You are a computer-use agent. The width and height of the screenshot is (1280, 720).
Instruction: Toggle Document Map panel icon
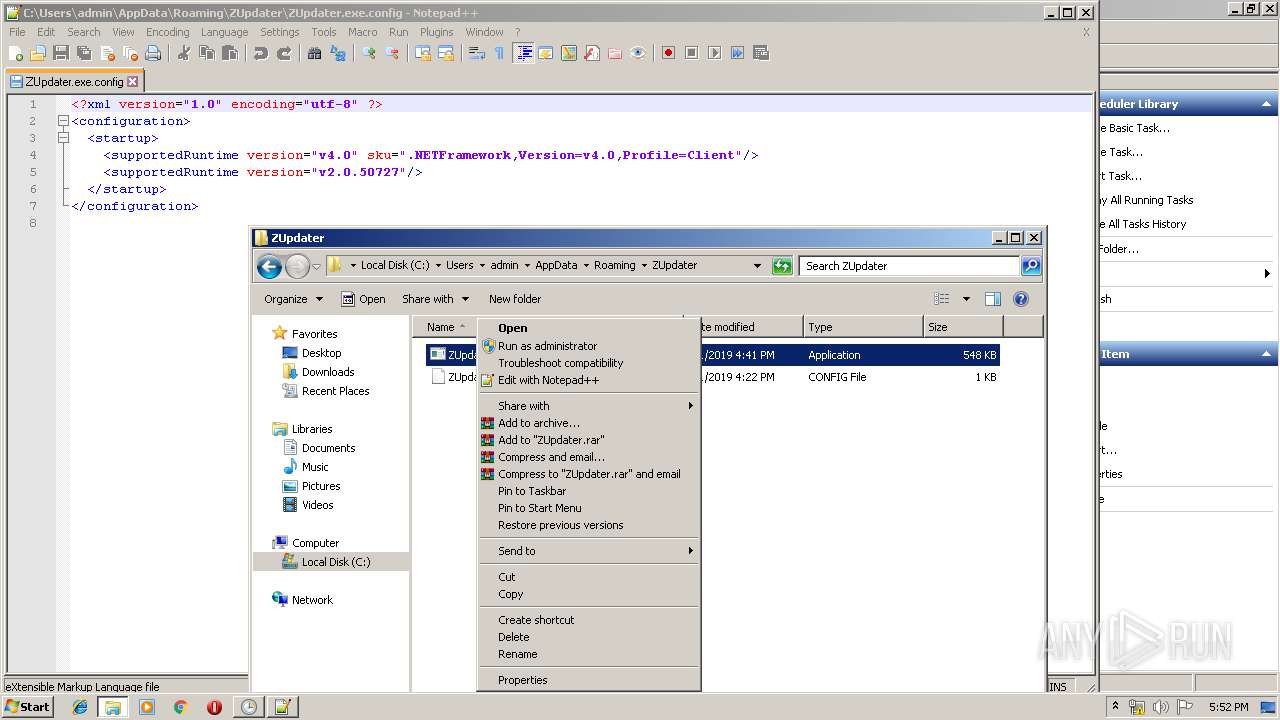(x=568, y=53)
